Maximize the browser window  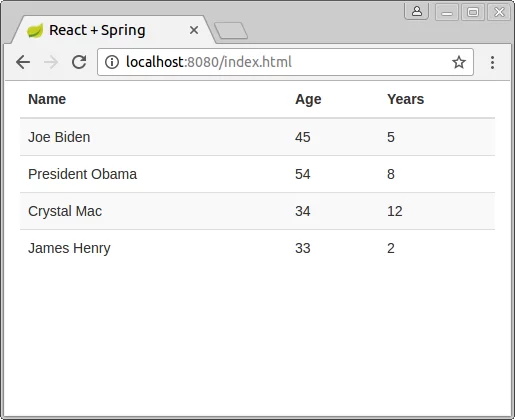473,12
